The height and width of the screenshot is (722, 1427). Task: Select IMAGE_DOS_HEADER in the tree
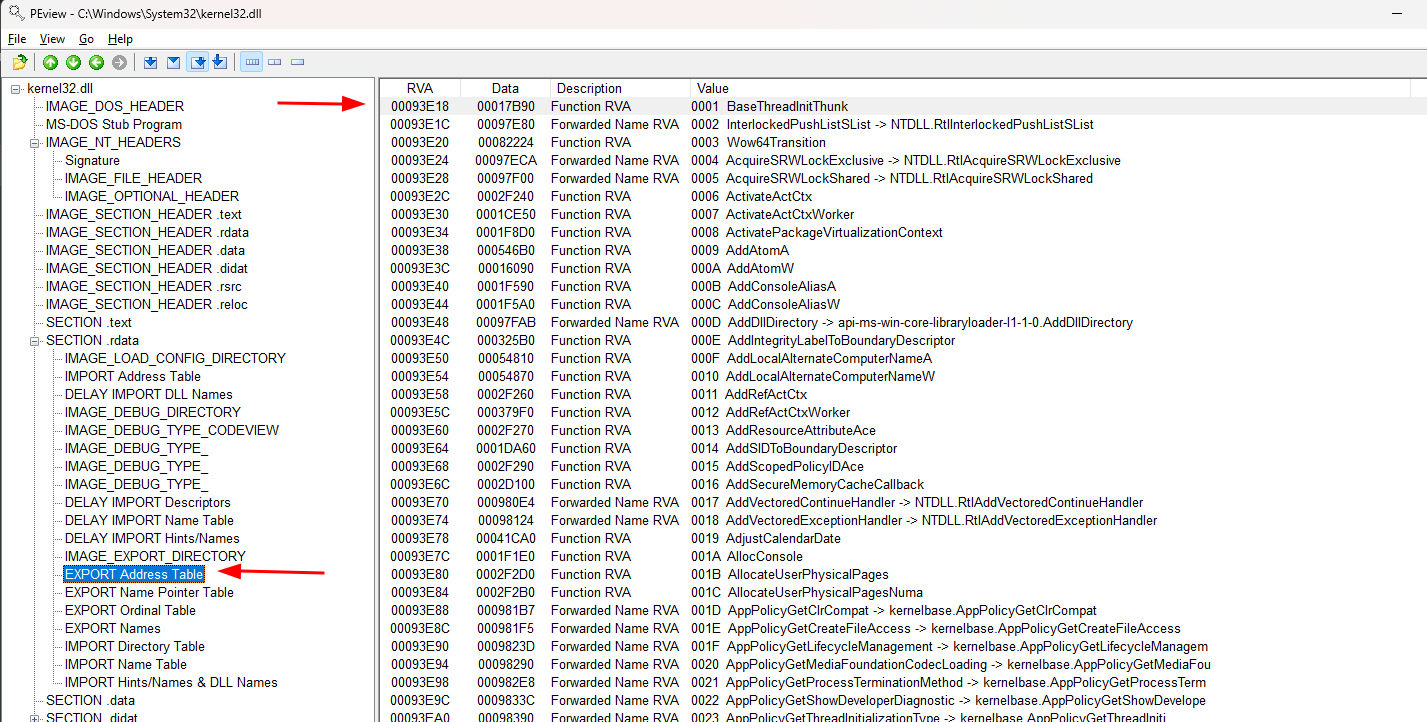114,106
